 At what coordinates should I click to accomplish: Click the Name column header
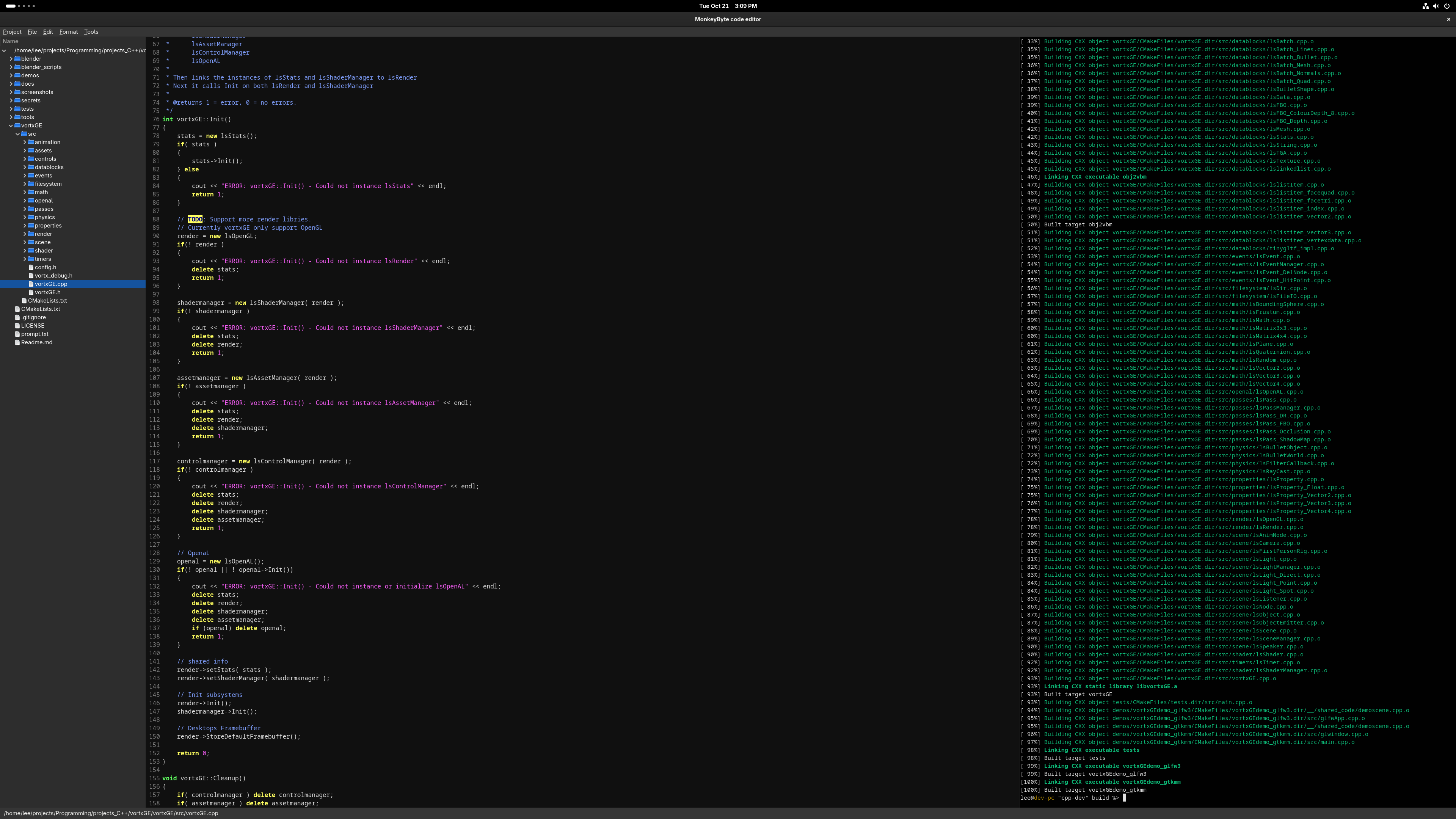point(10,41)
